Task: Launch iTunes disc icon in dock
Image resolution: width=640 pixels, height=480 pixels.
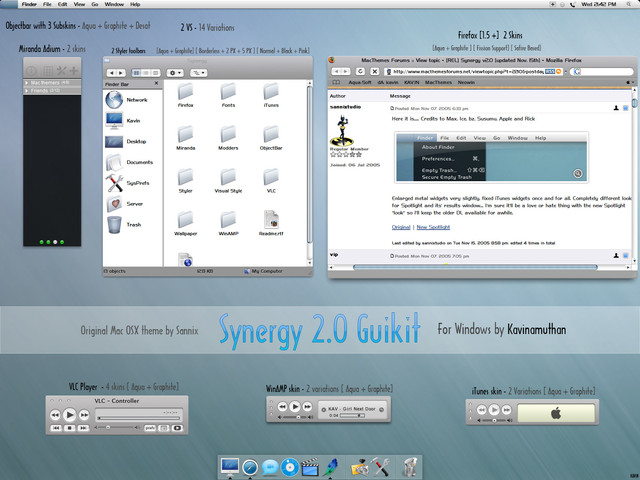Action: pyautogui.click(x=290, y=468)
